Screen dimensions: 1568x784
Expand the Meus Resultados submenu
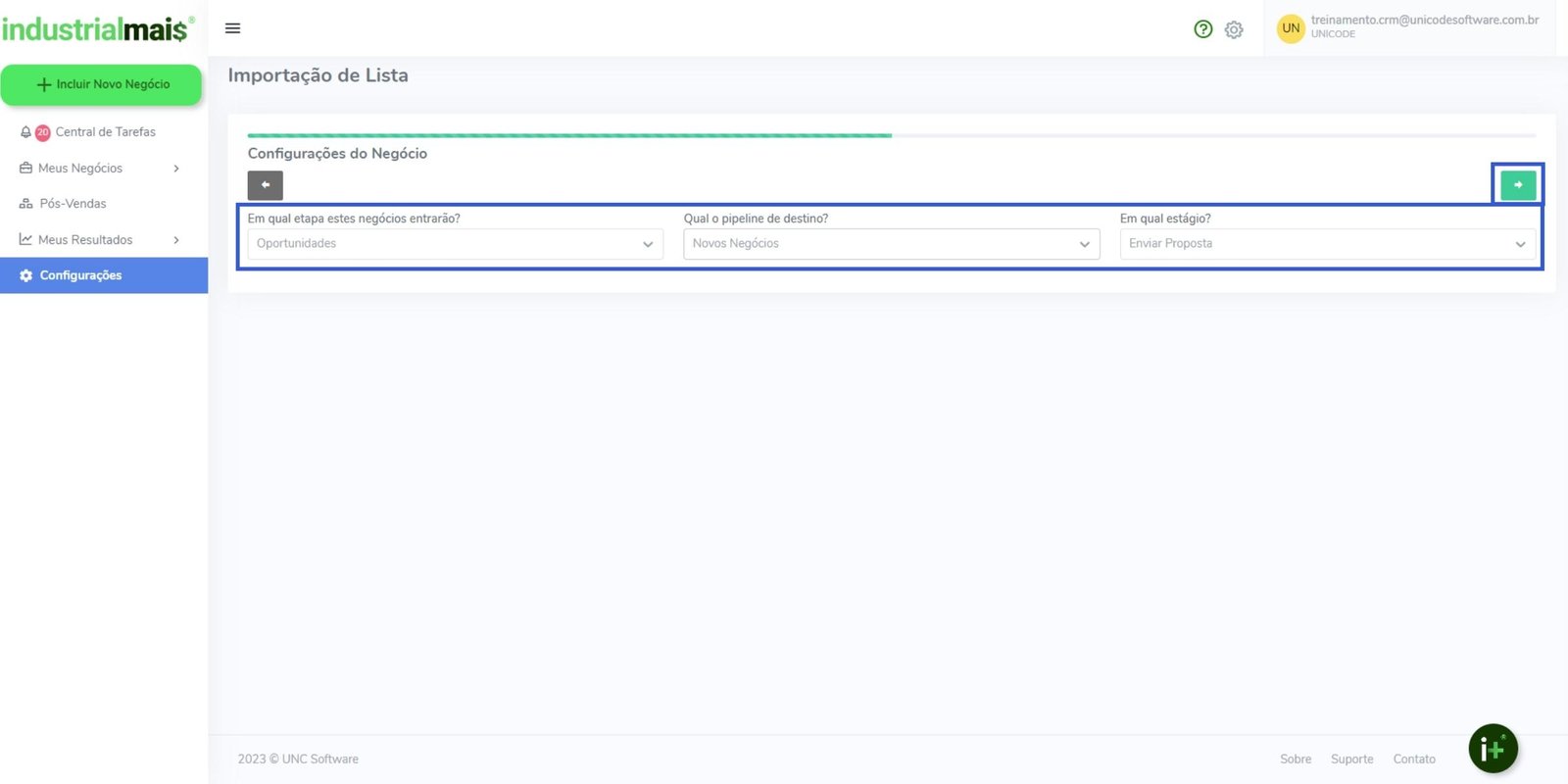[98, 240]
